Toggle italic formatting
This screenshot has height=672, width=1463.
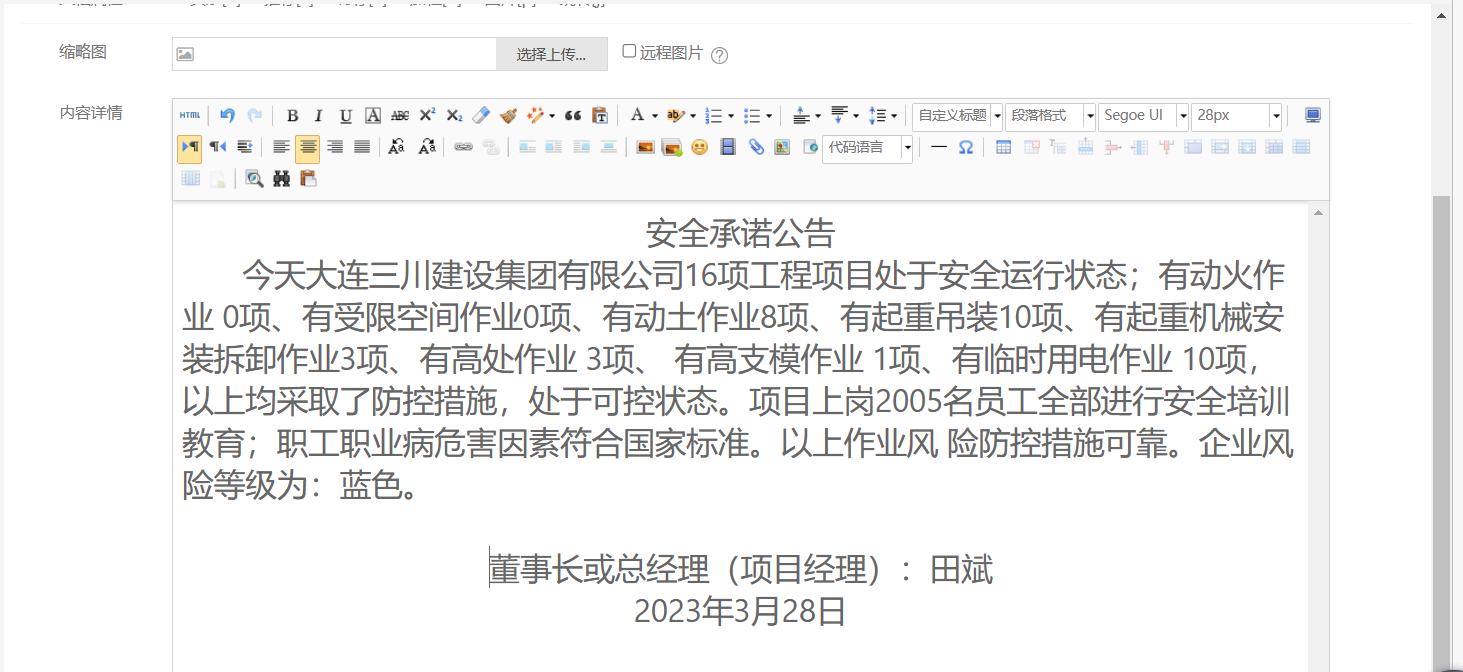tap(319, 116)
